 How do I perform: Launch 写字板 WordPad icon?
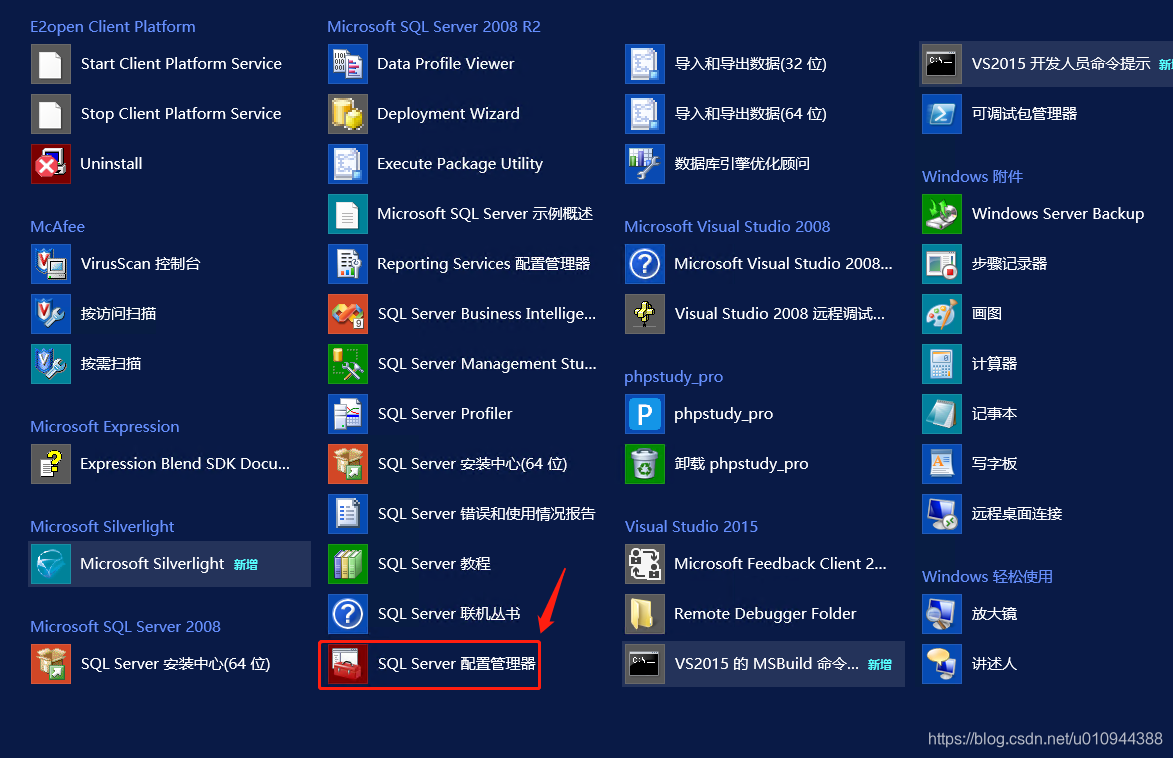tap(942, 464)
